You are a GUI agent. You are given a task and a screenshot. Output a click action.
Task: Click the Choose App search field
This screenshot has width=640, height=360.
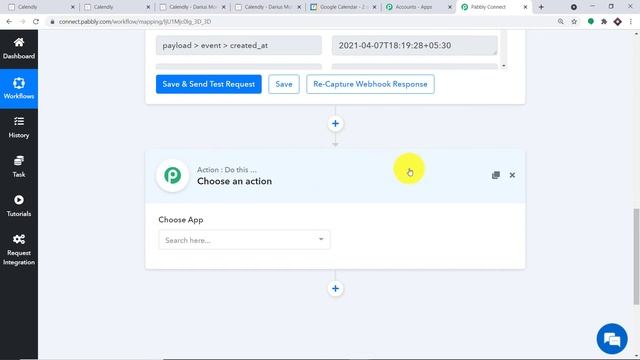pyautogui.click(x=244, y=240)
